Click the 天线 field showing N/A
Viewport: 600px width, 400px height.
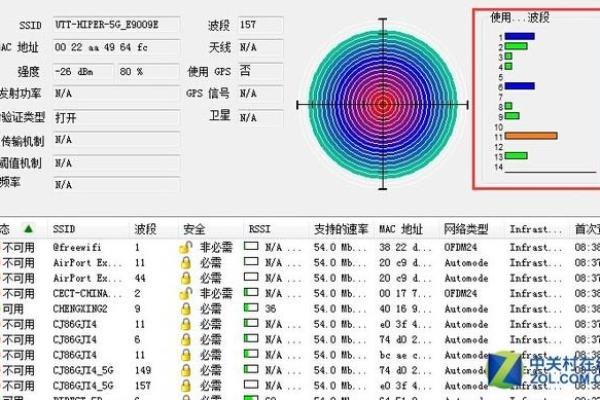pyautogui.click(x=260, y=47)
